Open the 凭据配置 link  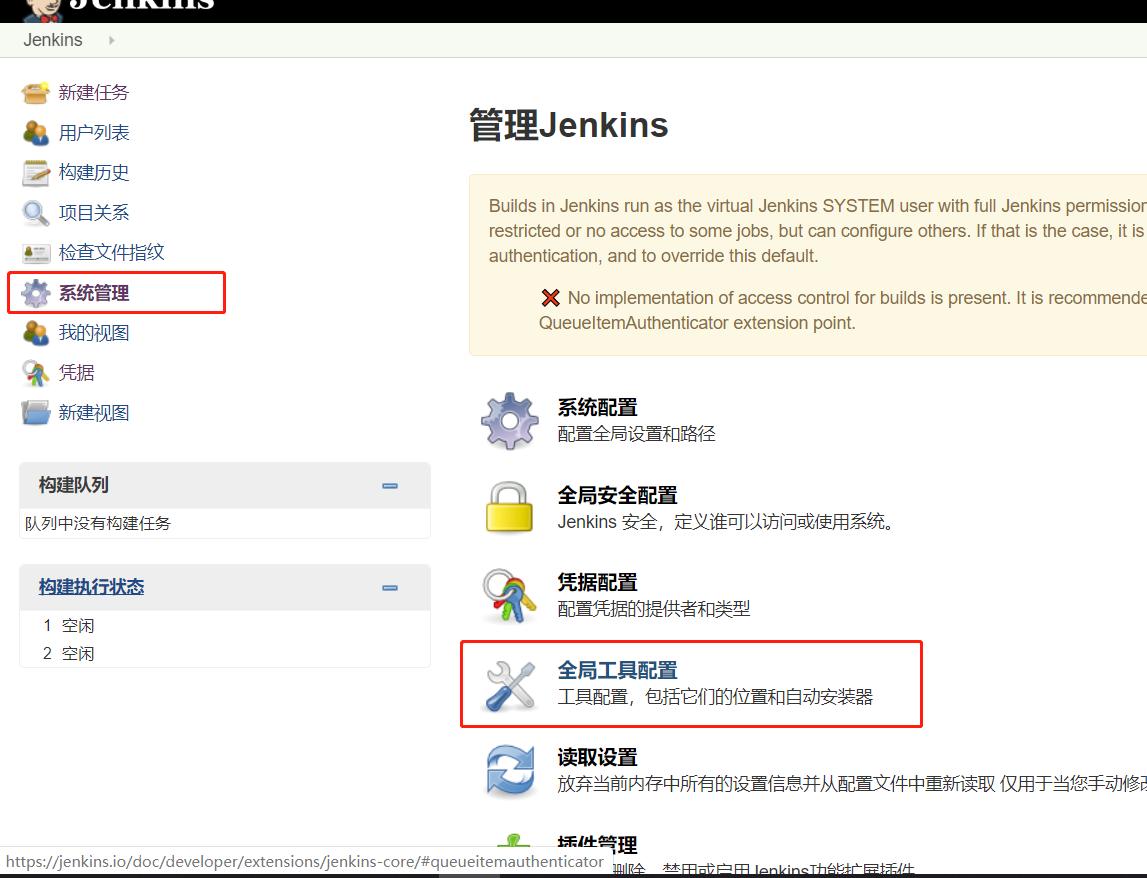(x=597, y=582)
